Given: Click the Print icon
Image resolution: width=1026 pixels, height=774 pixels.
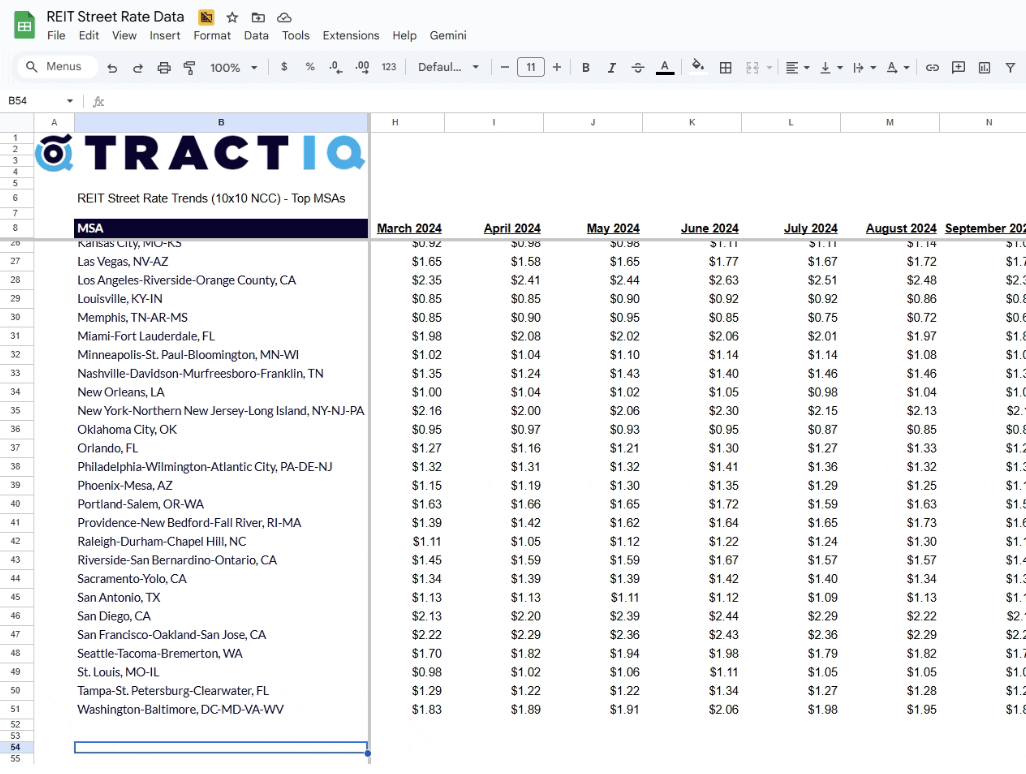Looking at the screenshot, I should [x=164, y=68].
